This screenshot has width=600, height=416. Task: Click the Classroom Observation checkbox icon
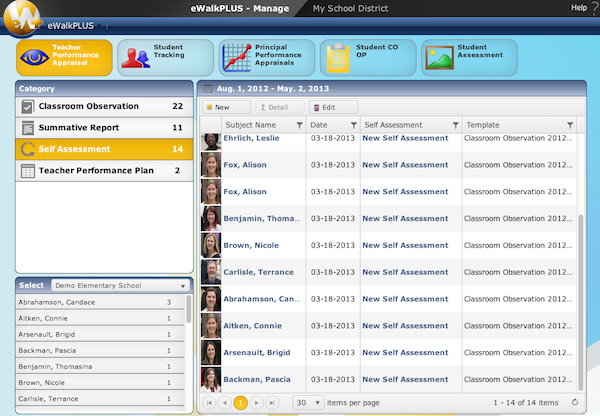[x=28, y=106]
